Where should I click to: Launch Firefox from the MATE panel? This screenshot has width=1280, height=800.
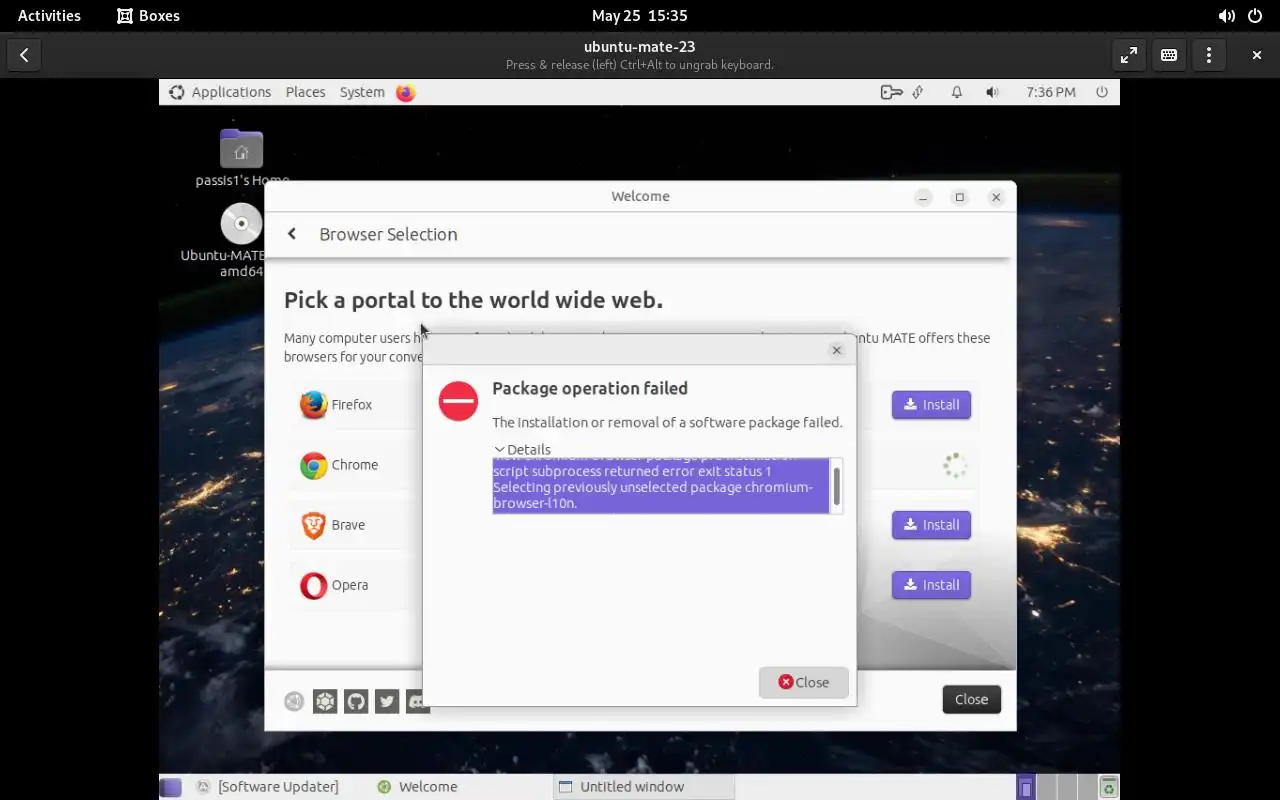tap(405, 92)
